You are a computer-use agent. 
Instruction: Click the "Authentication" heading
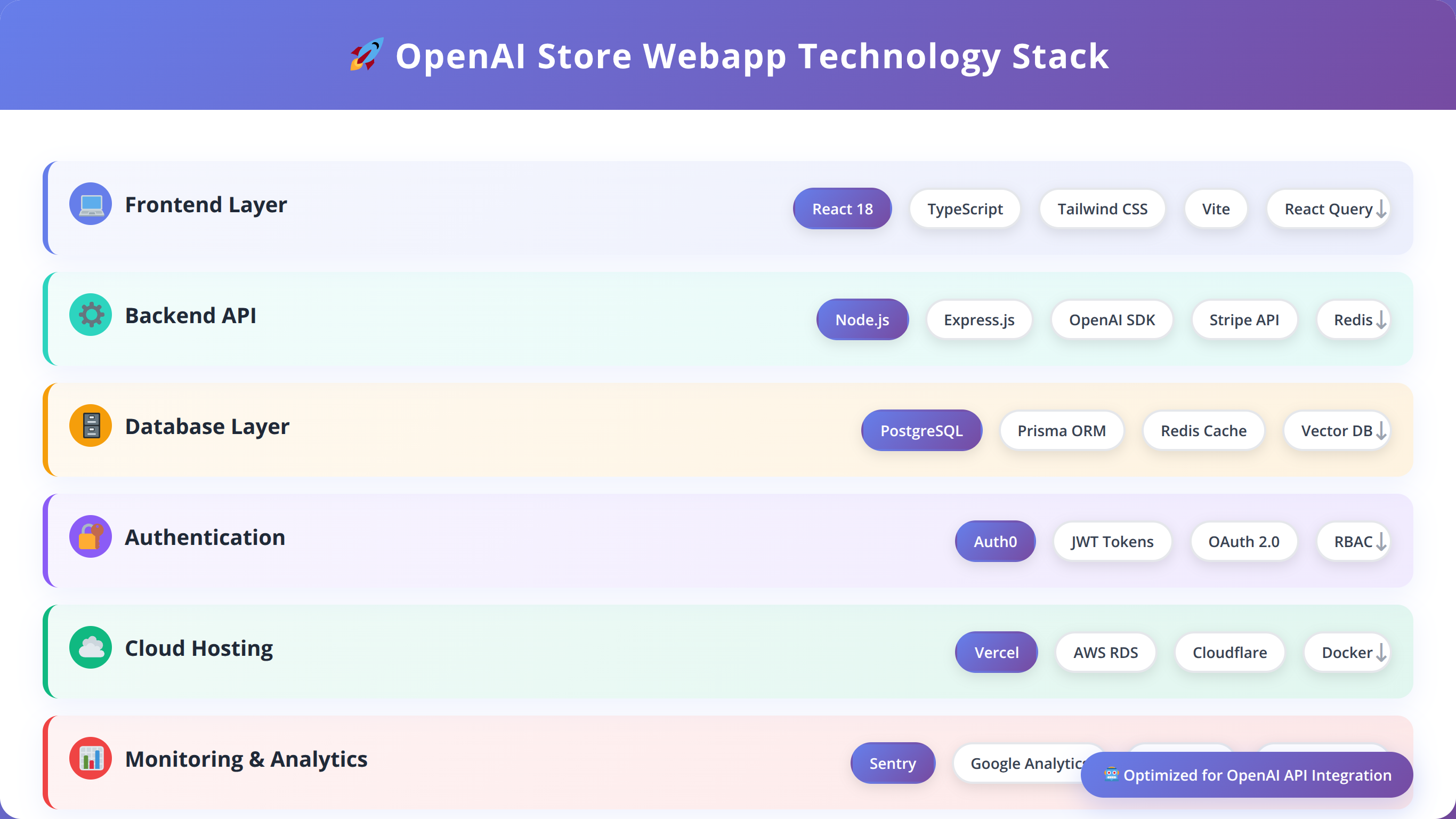[x=205, y=537]
